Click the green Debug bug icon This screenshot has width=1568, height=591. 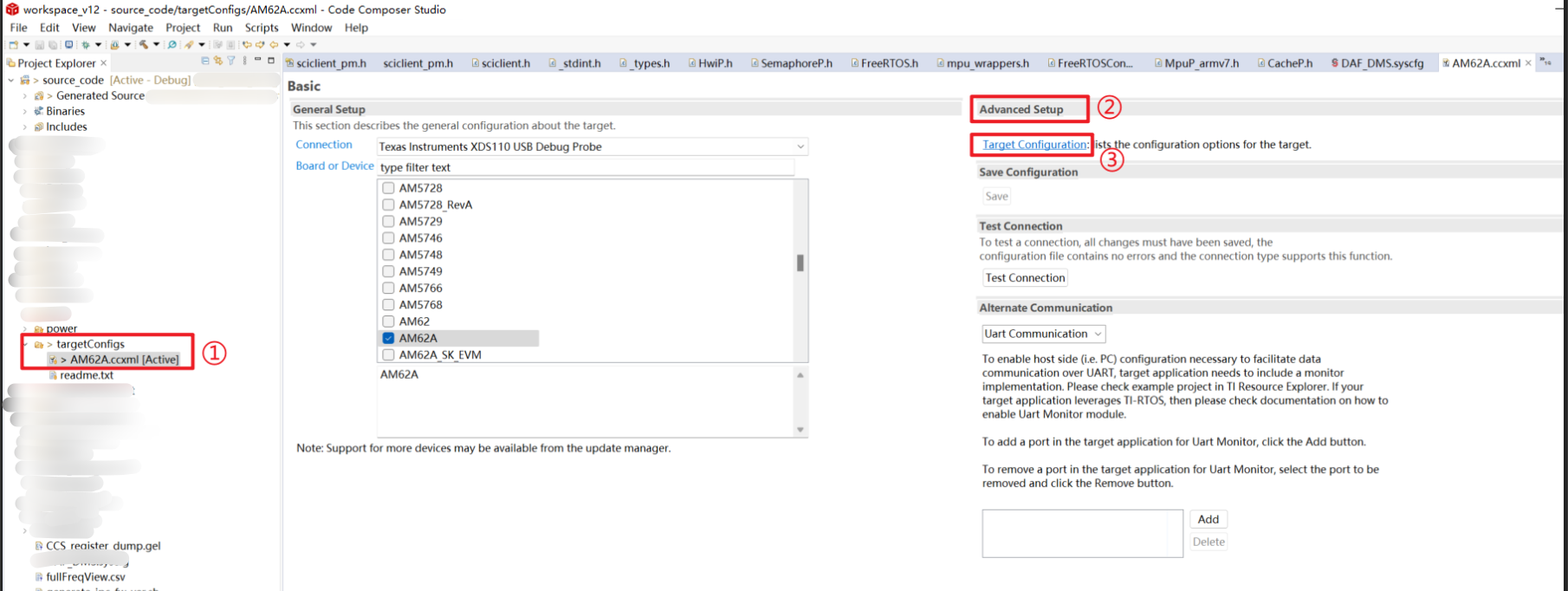tap(86, 44)
